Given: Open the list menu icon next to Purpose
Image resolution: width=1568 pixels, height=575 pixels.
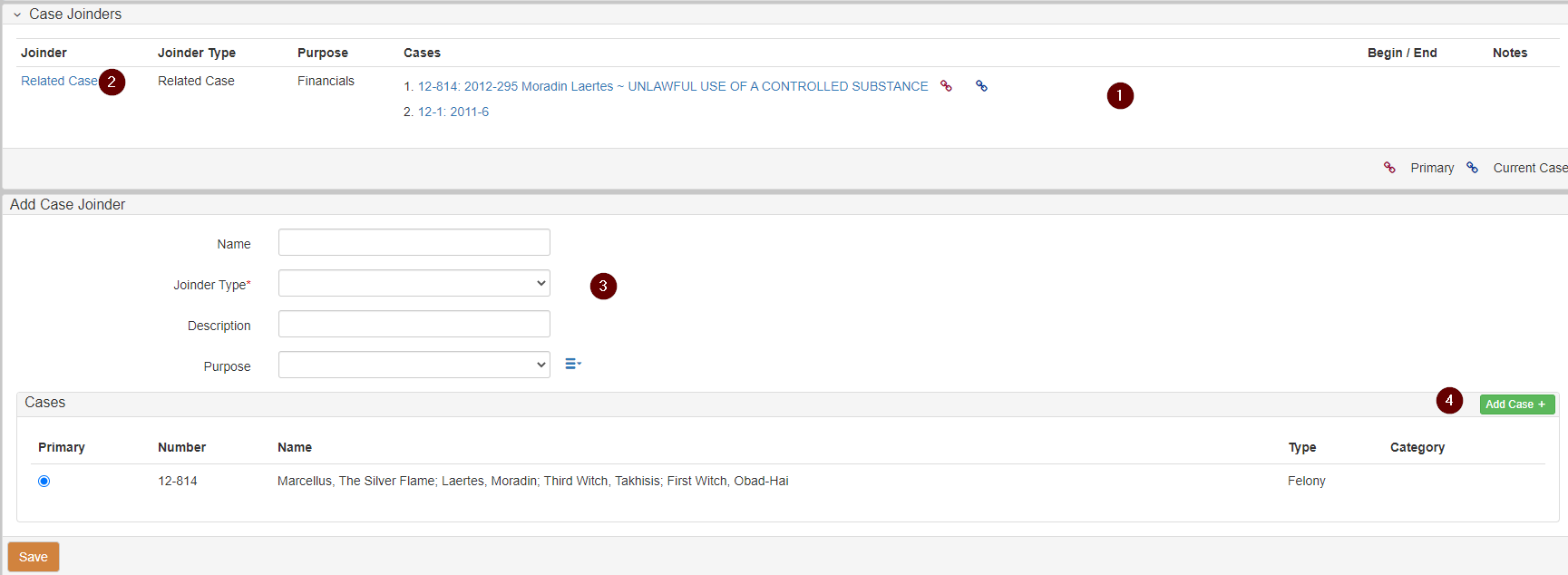Looking at the screenshot, I should point(572,364).
